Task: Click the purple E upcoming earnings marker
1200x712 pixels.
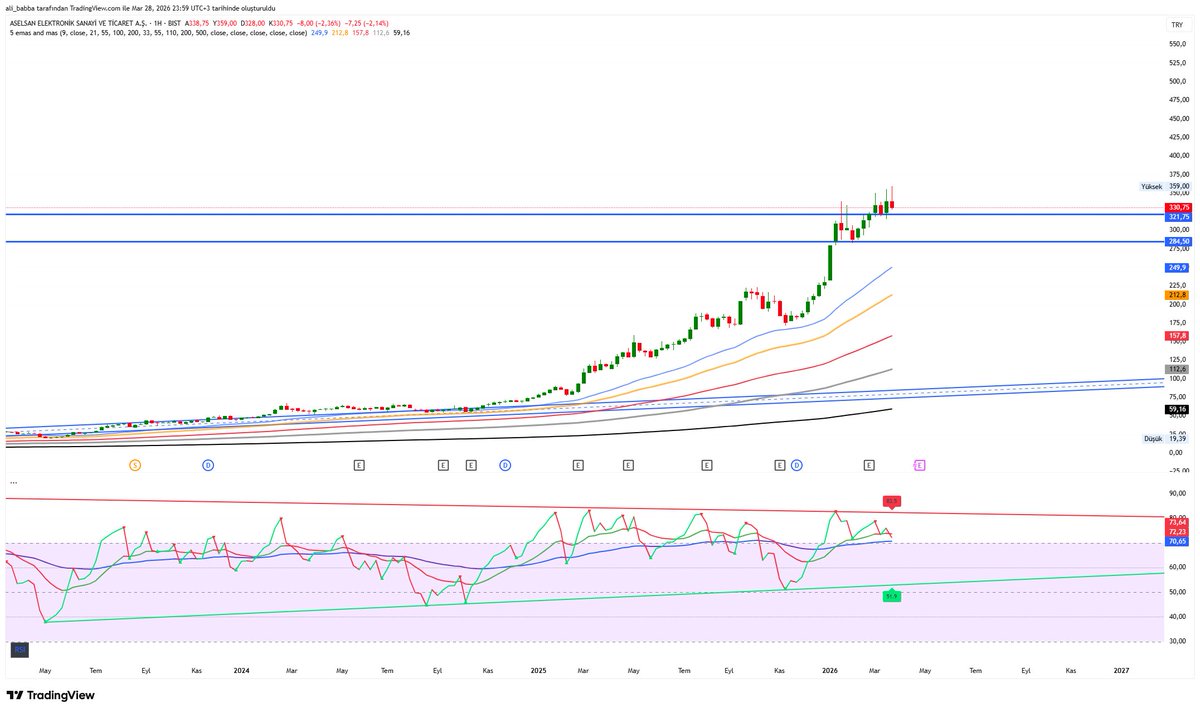Action: pyautogui.click(x=920, y=465)
